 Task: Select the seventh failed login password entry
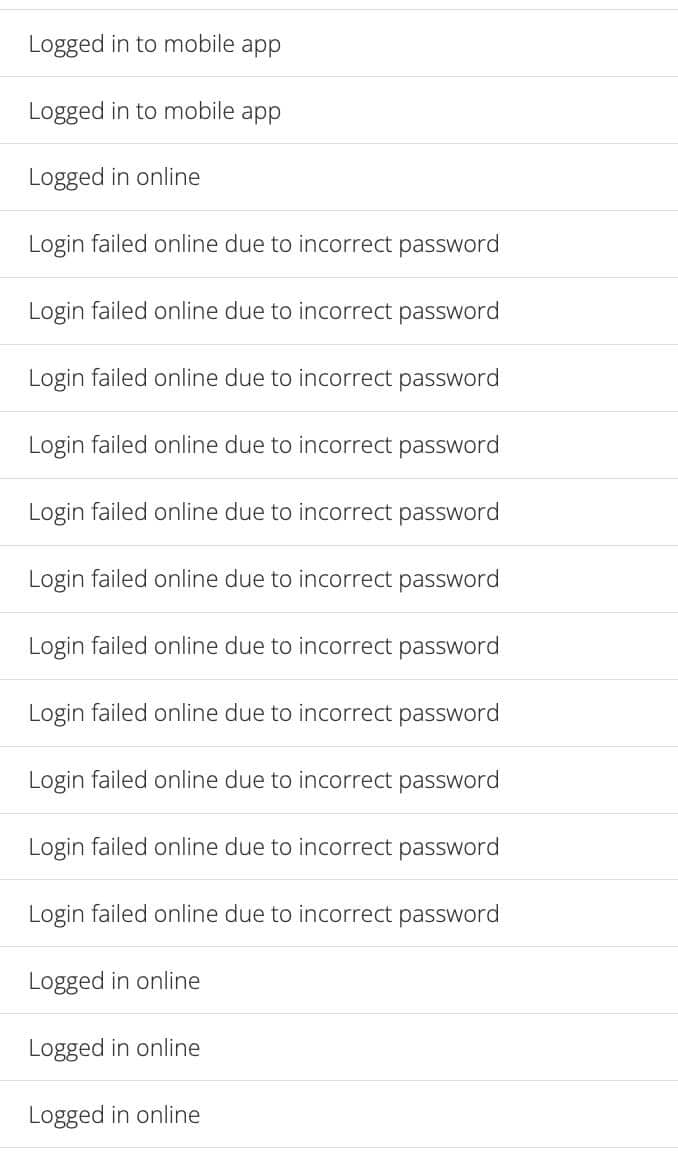[263, 646]
